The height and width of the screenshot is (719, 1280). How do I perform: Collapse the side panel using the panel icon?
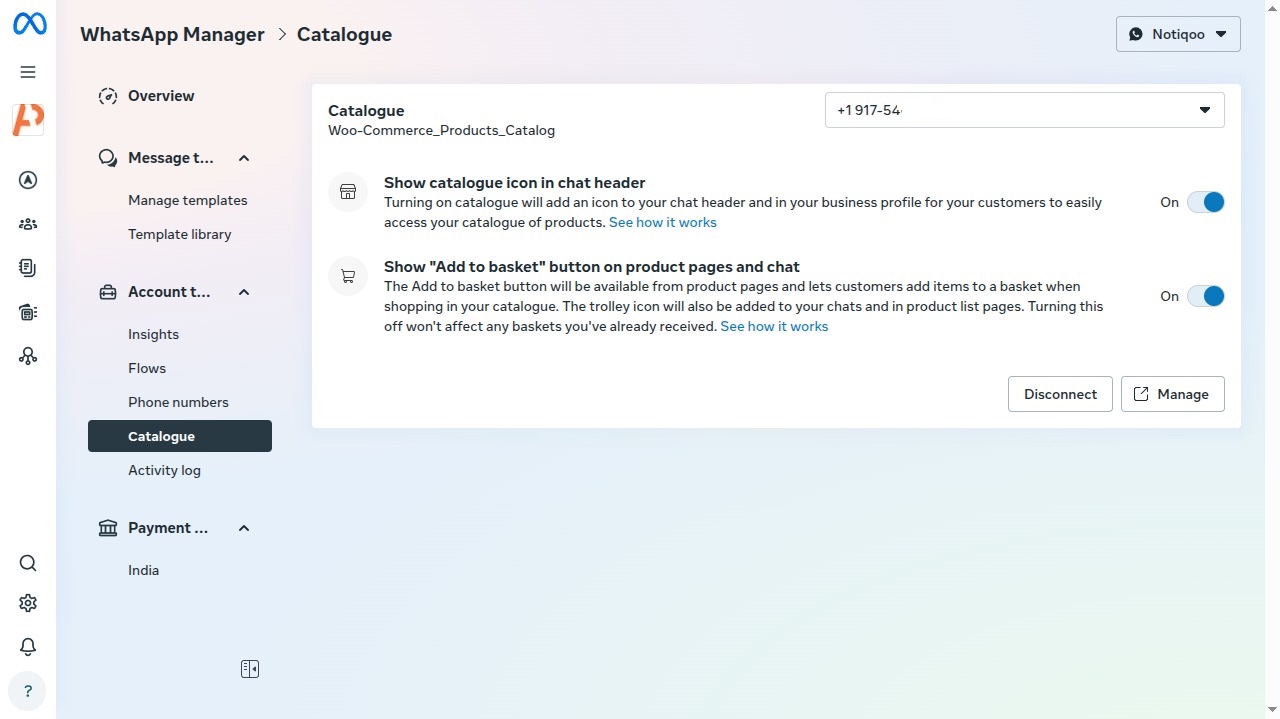click(250, 669)
